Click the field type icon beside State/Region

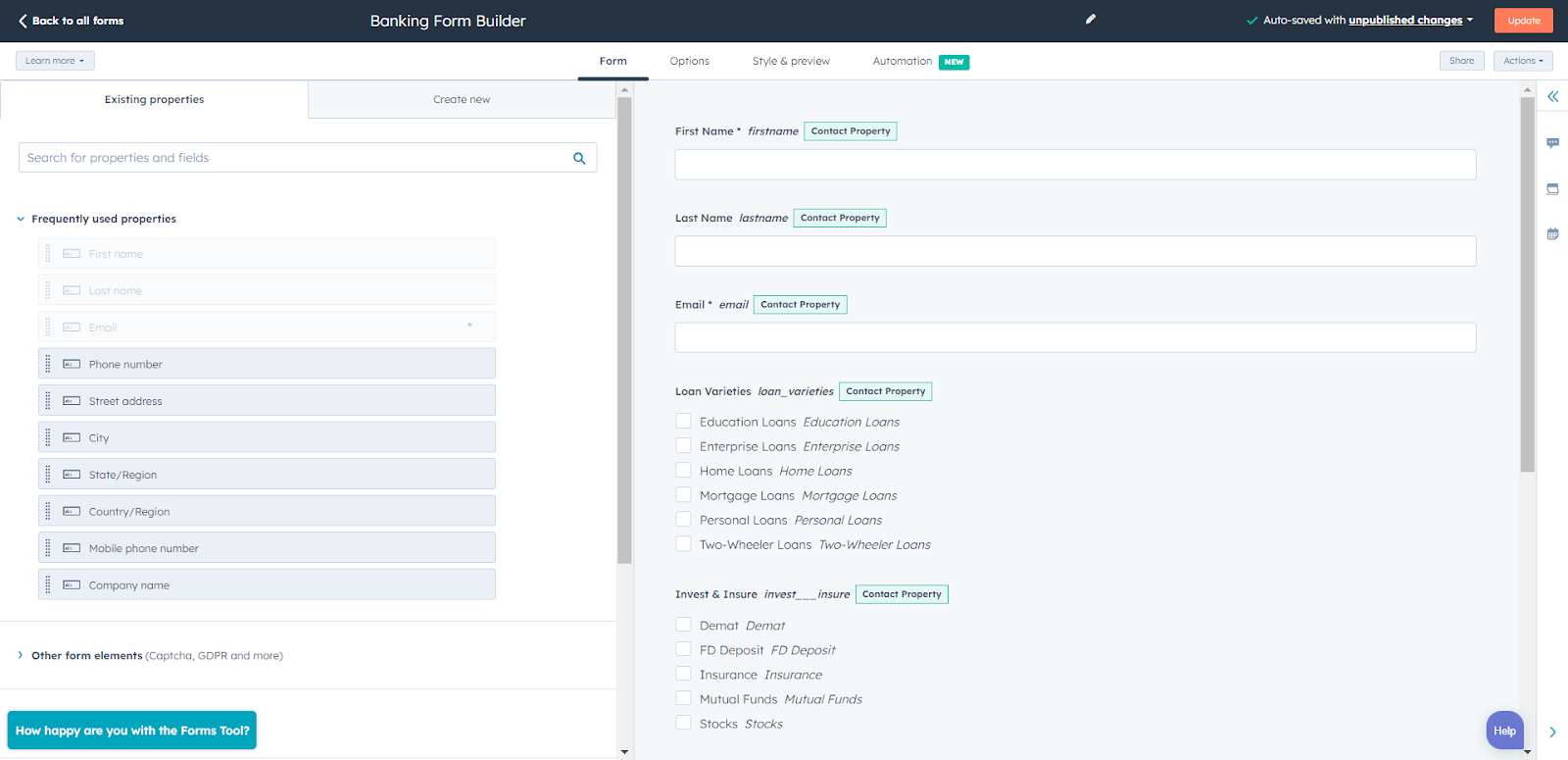[x=72, y=475]
